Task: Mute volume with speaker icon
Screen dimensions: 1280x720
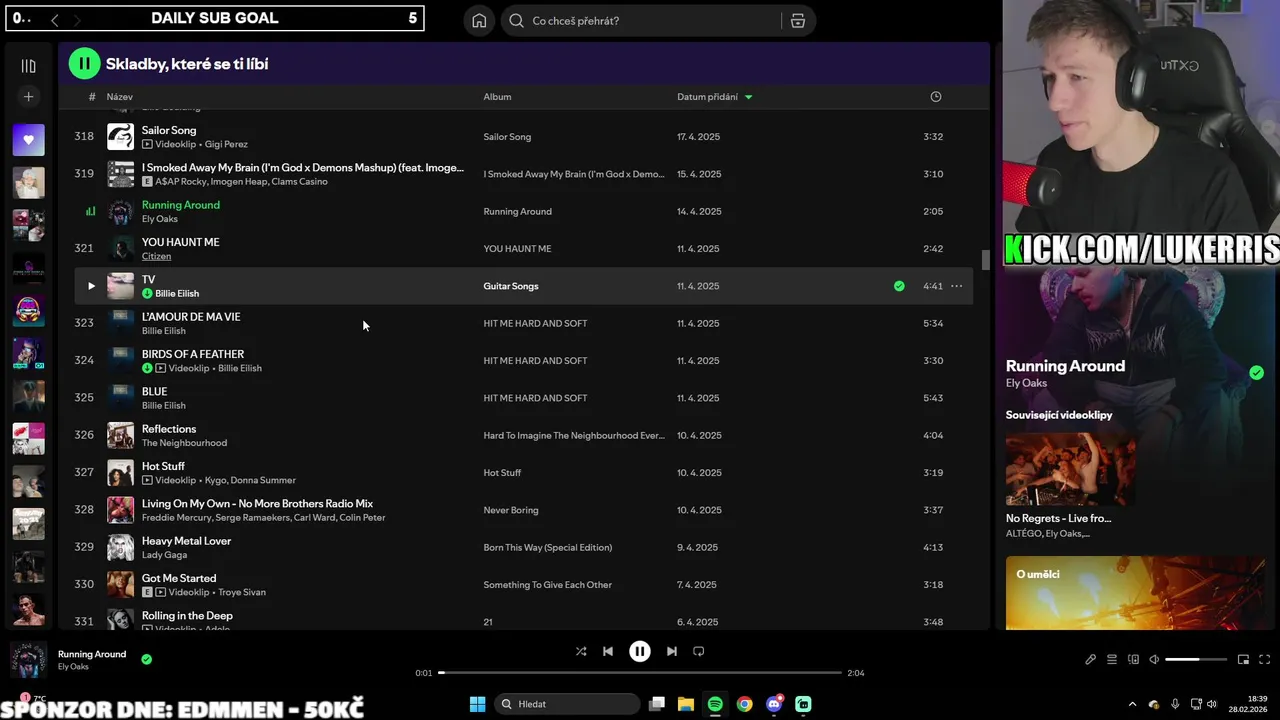Action: pos(1154,660)
